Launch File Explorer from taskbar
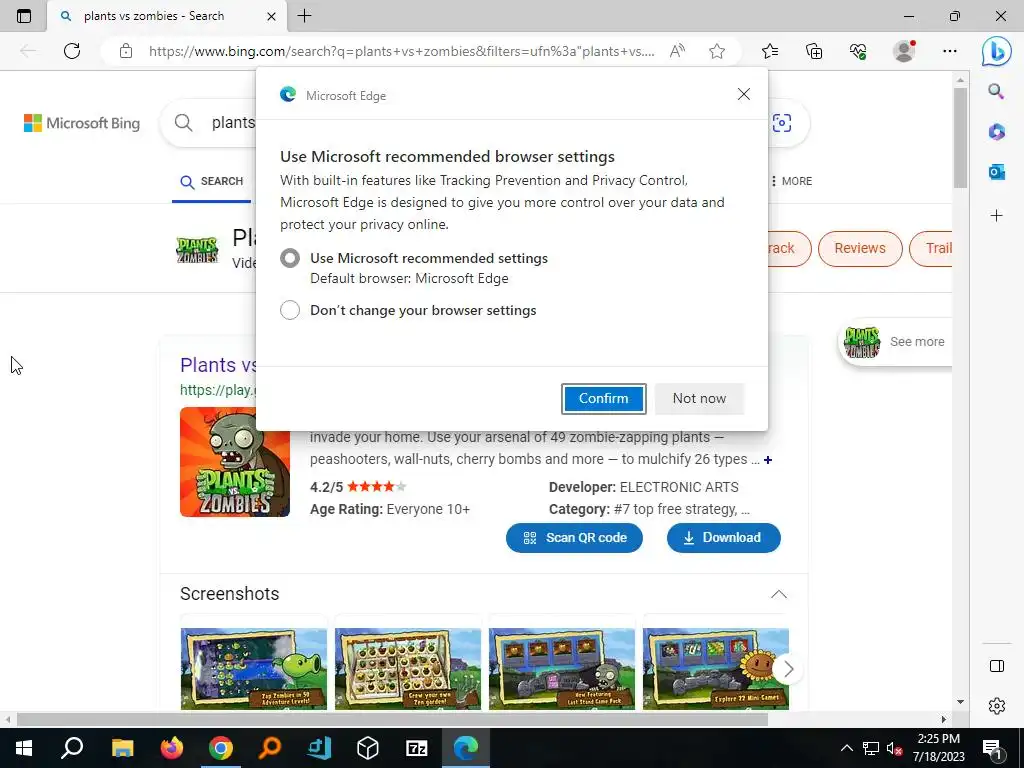Screen dimensions: 1024x768 [x=122, y=748]
